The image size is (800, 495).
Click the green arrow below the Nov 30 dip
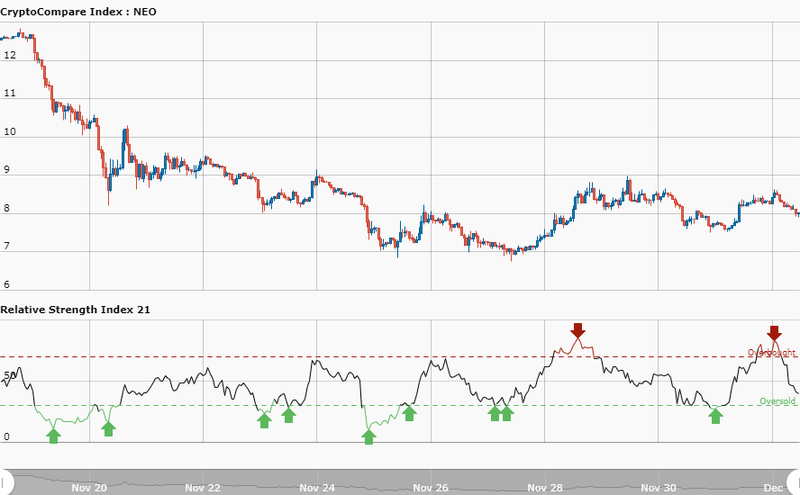click(x=715, y=415)
